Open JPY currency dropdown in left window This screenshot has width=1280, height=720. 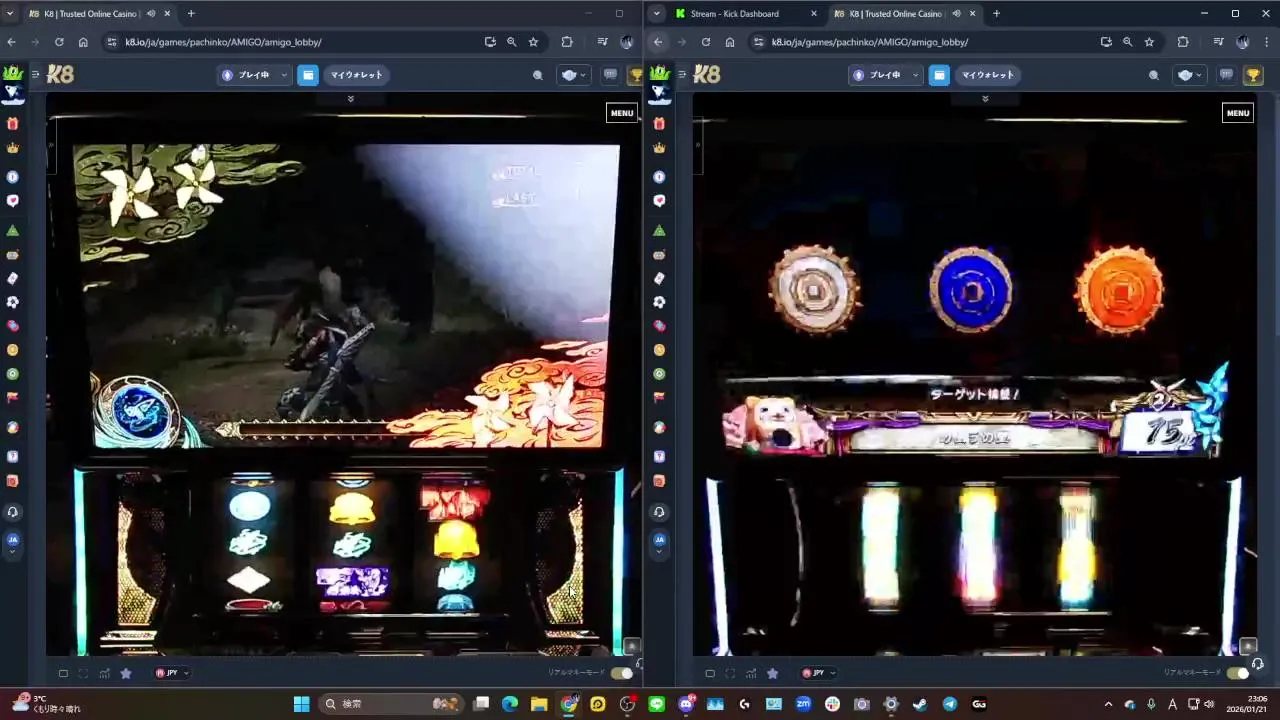click(x=172, y=673)
